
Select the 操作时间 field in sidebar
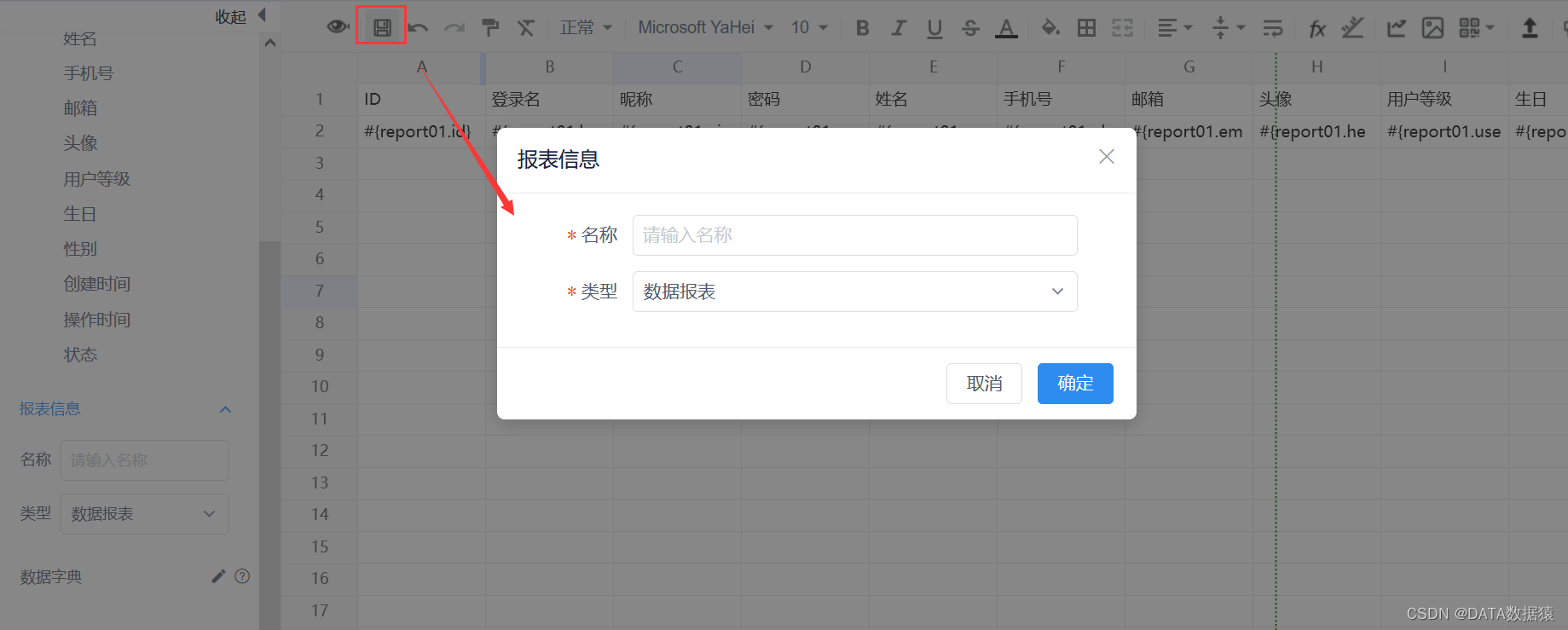97,320
